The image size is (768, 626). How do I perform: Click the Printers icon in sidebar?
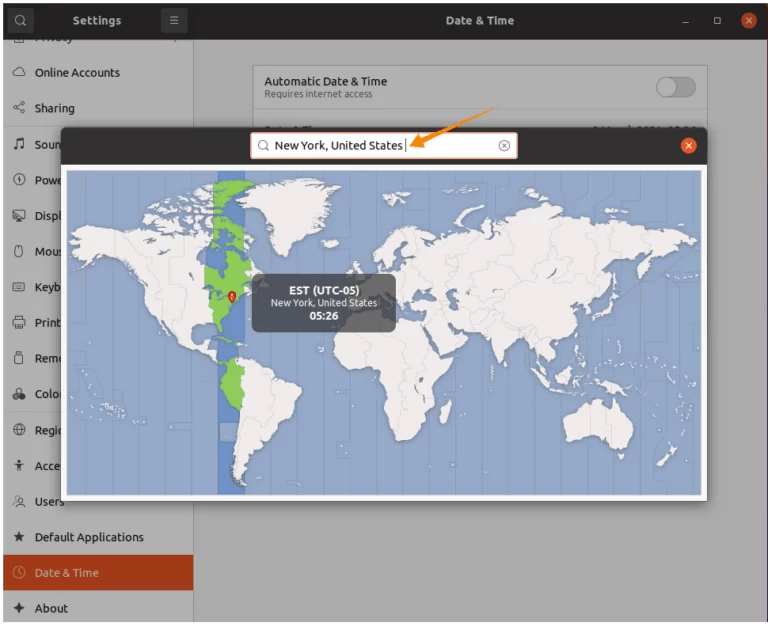click(19, 322)
